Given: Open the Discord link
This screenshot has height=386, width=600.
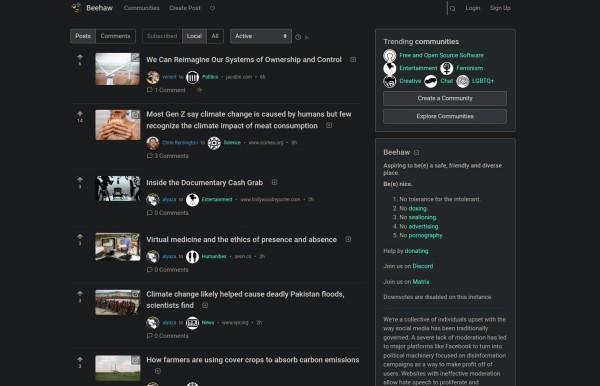Looking at the screenshot, I should (x=423, y=266).
